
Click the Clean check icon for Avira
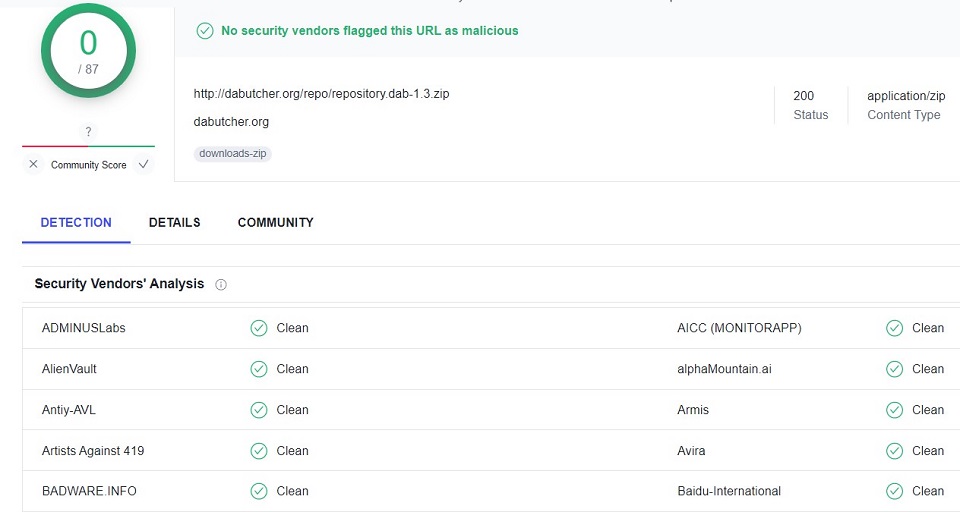(x=894, y=451)
